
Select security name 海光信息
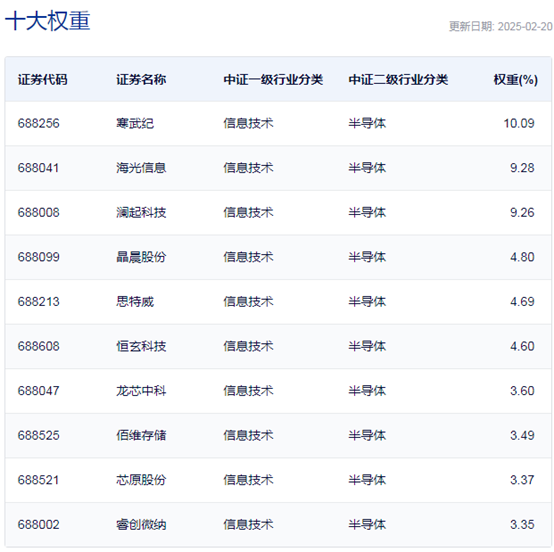tap(141, 168)
